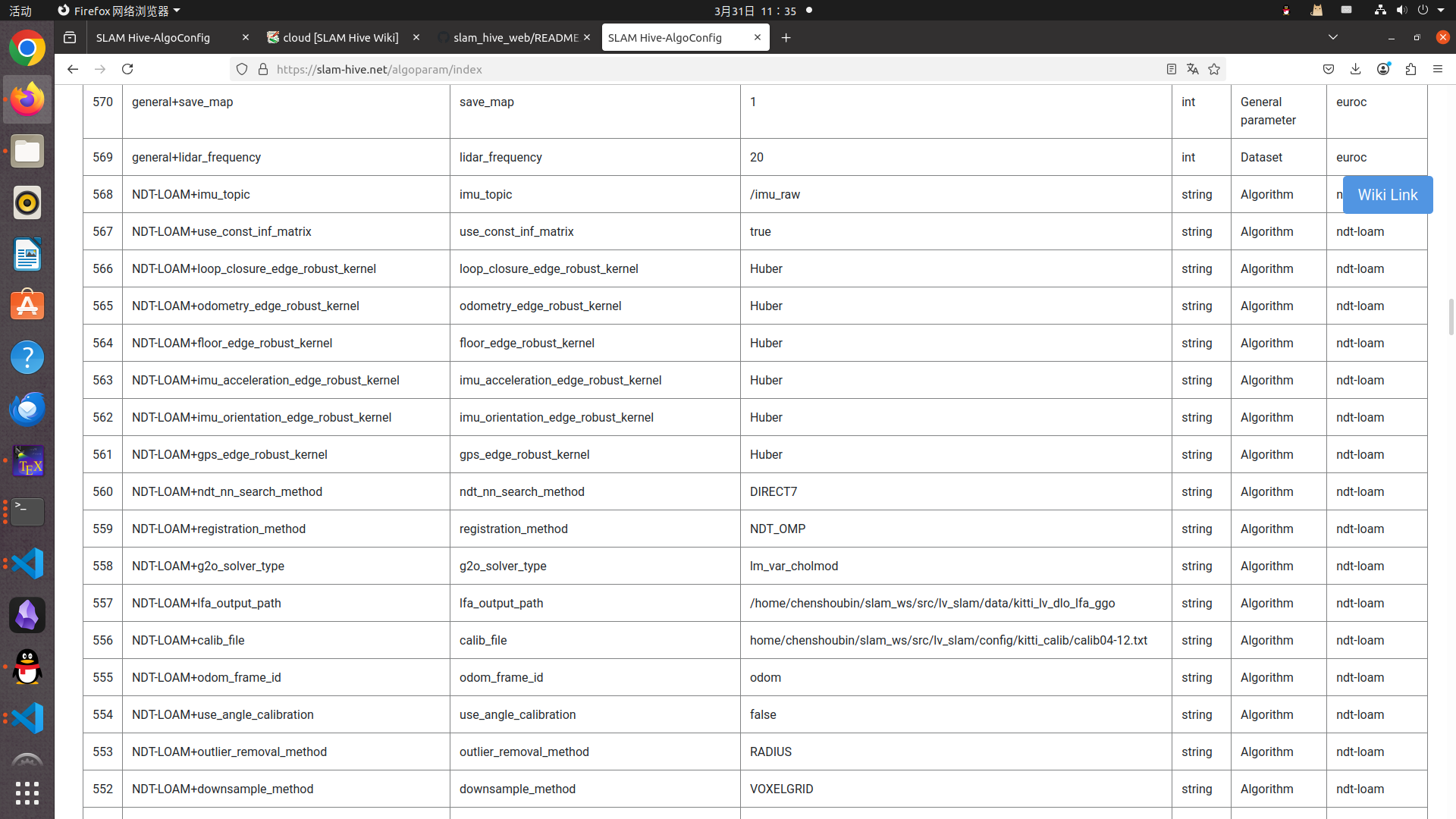Open Firefox account profile icon
The height and width of the screenshot is (819, 1456).
click(1383, 69)
